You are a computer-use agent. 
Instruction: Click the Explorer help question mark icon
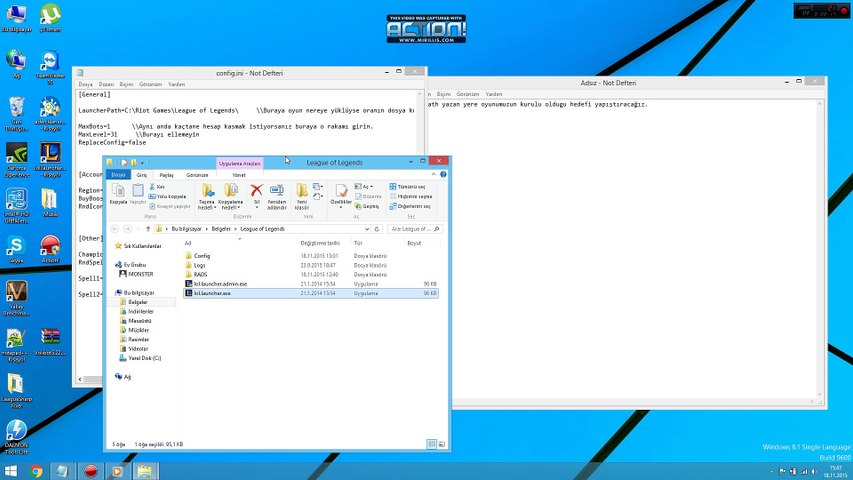443,175
